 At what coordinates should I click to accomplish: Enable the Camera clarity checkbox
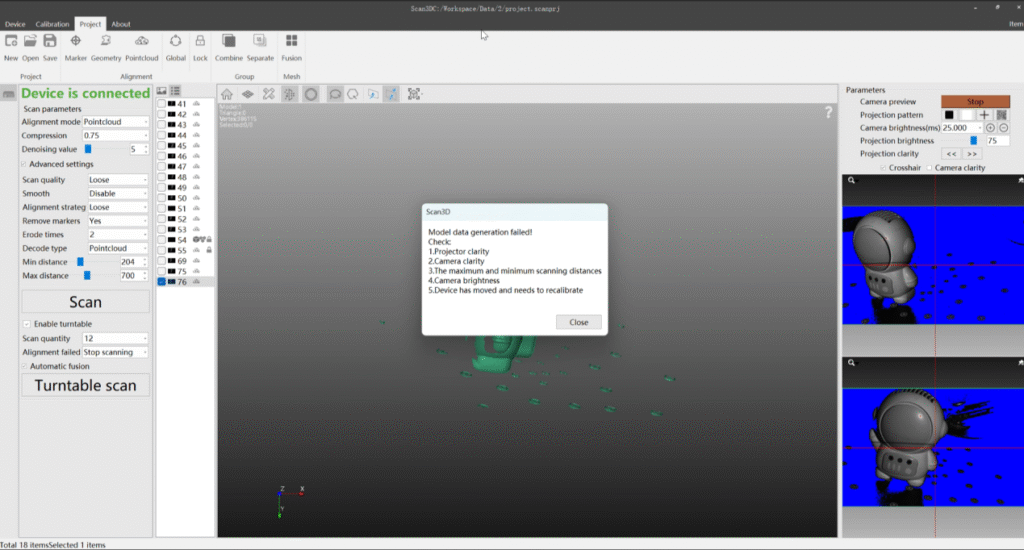[x=929, y=168]
